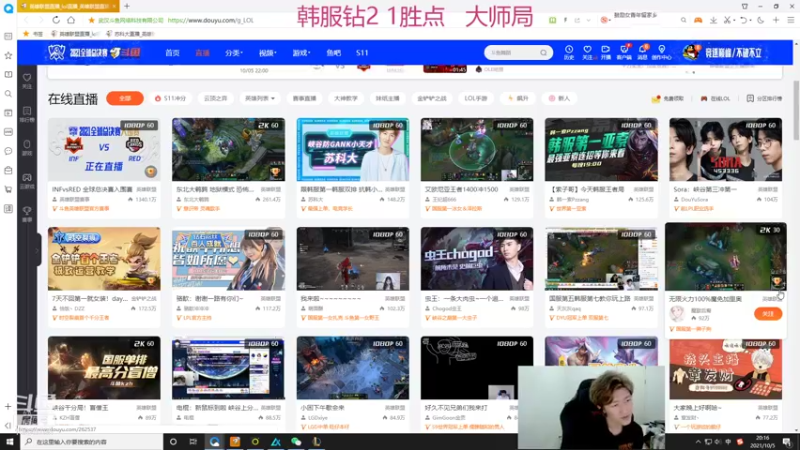Expand the left sidebar collapse arrow
The image size is (800, 450).
37,251
